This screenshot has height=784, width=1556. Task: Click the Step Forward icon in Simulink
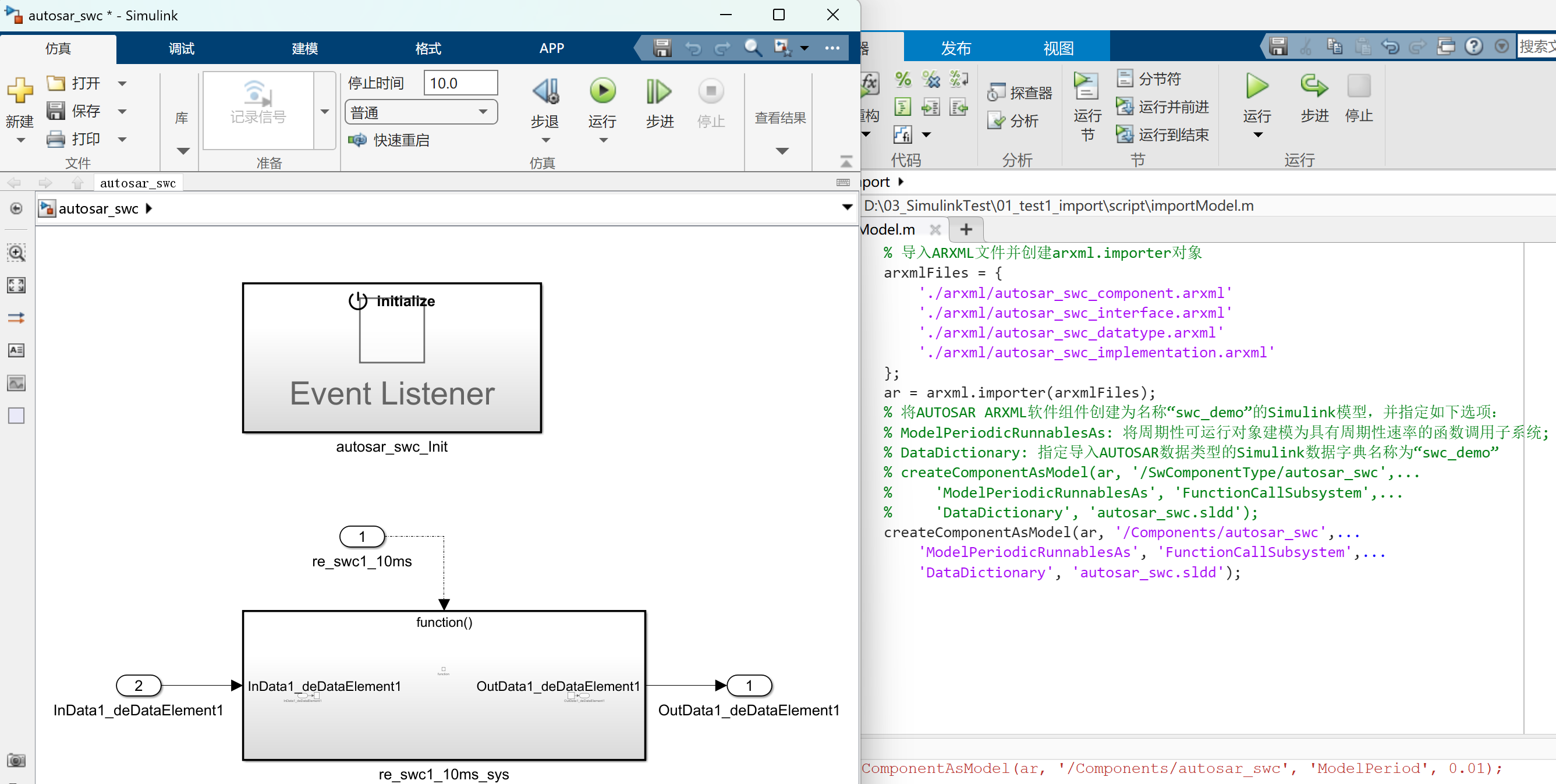(x=658, y=92)
